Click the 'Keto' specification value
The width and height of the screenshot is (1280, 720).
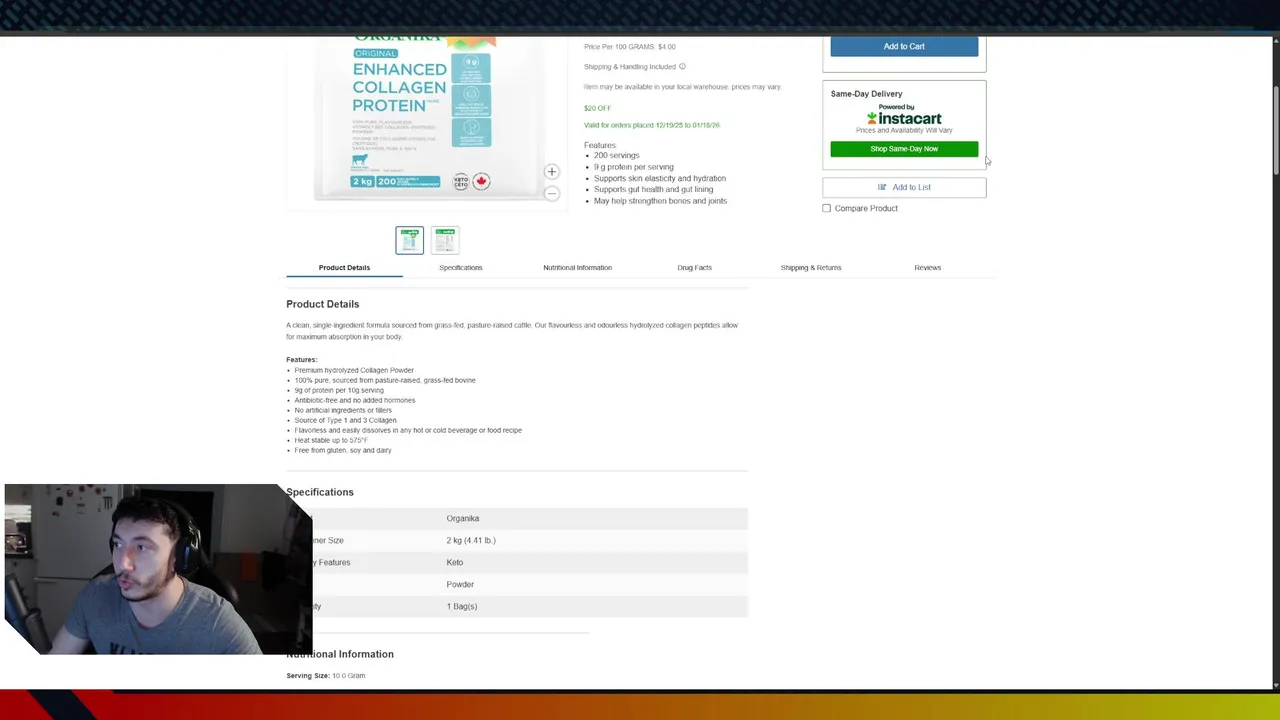tap(455, 562)
